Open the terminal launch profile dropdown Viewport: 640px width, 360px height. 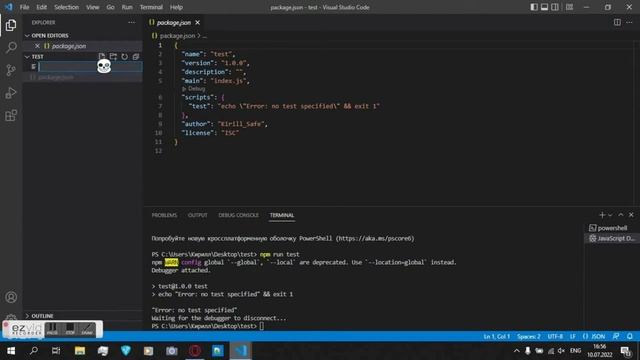(610, 215)
